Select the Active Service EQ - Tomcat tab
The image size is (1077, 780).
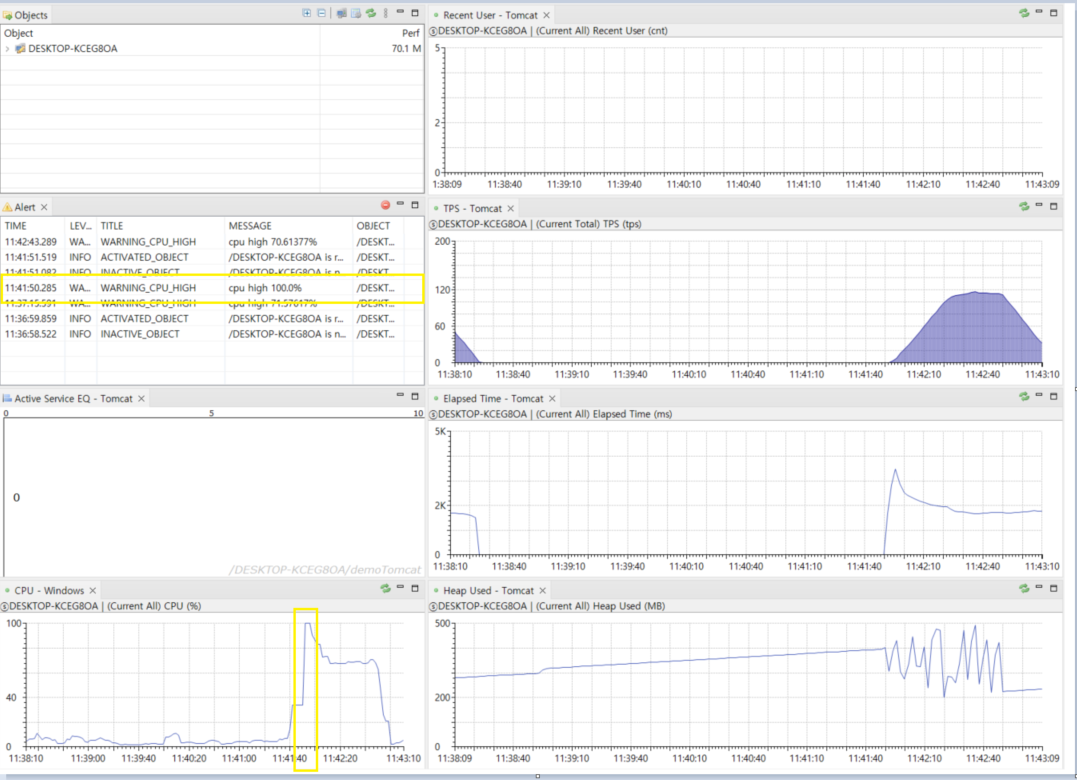click(x=73, y=398)
